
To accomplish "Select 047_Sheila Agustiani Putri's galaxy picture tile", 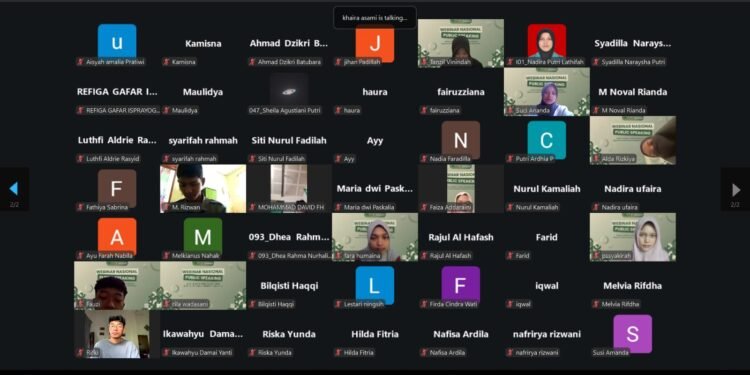I will pyautogui.click(x=289, y=92).
